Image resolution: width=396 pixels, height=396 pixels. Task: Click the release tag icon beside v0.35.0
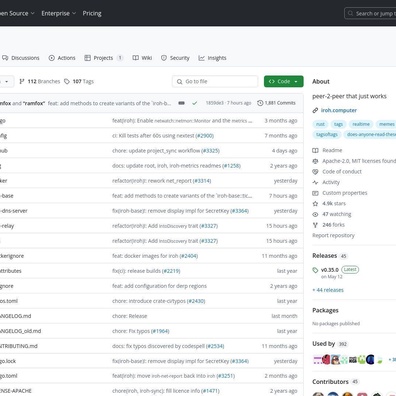click(x=315, y=270)
